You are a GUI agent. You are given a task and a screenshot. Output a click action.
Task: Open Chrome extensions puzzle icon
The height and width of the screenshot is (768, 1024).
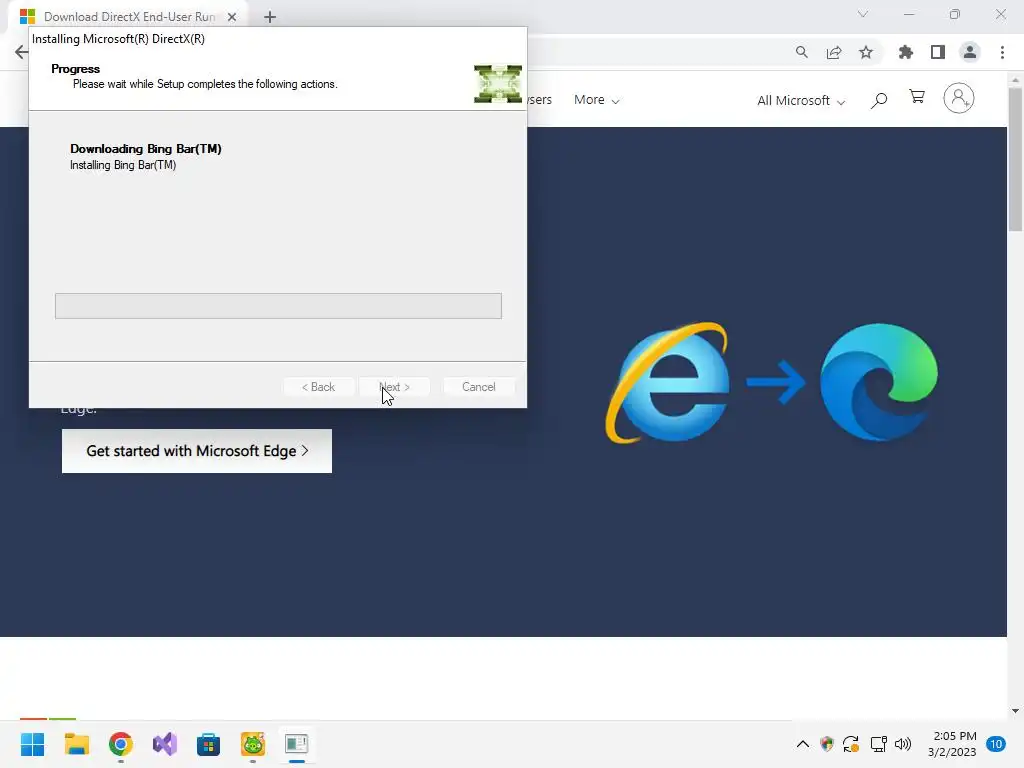point(906,52)
